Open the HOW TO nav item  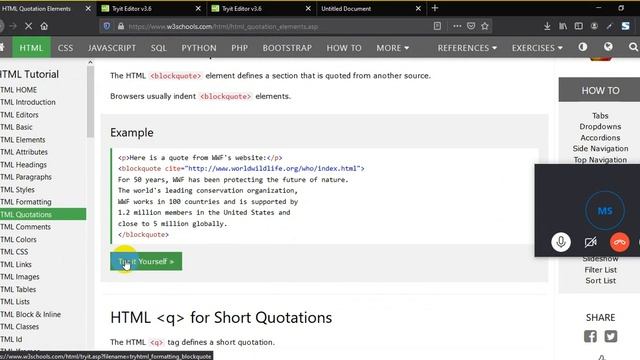pyautogui.click(x=344, y=48)
